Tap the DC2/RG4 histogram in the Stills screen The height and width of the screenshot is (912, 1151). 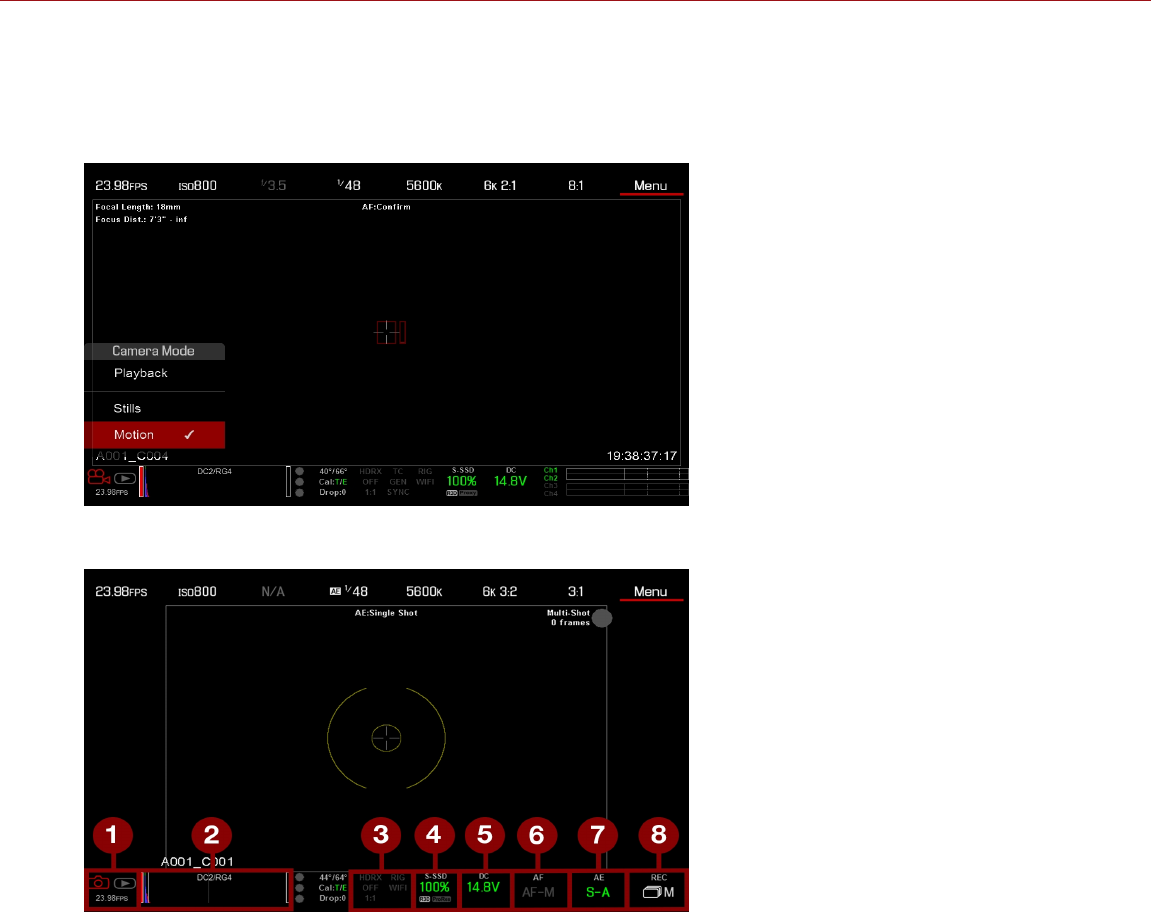coord(214,888)
